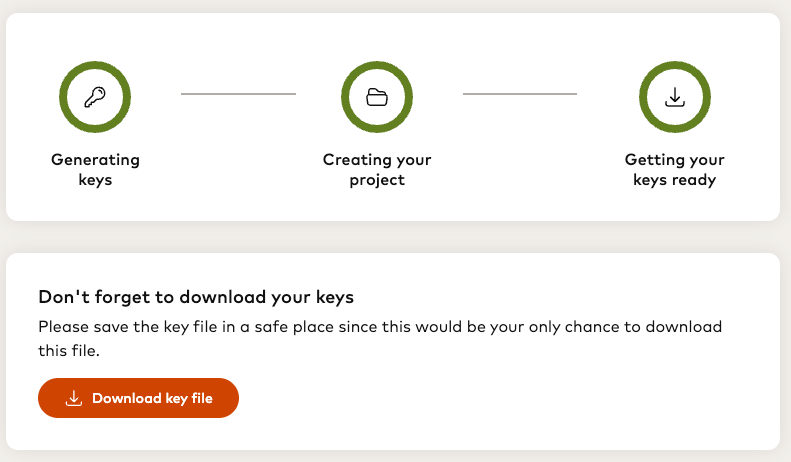The image size is (791, 462).
Task: Click the folder icon for Creating your project
Action: pyautogui.click(x=377, y=97)
